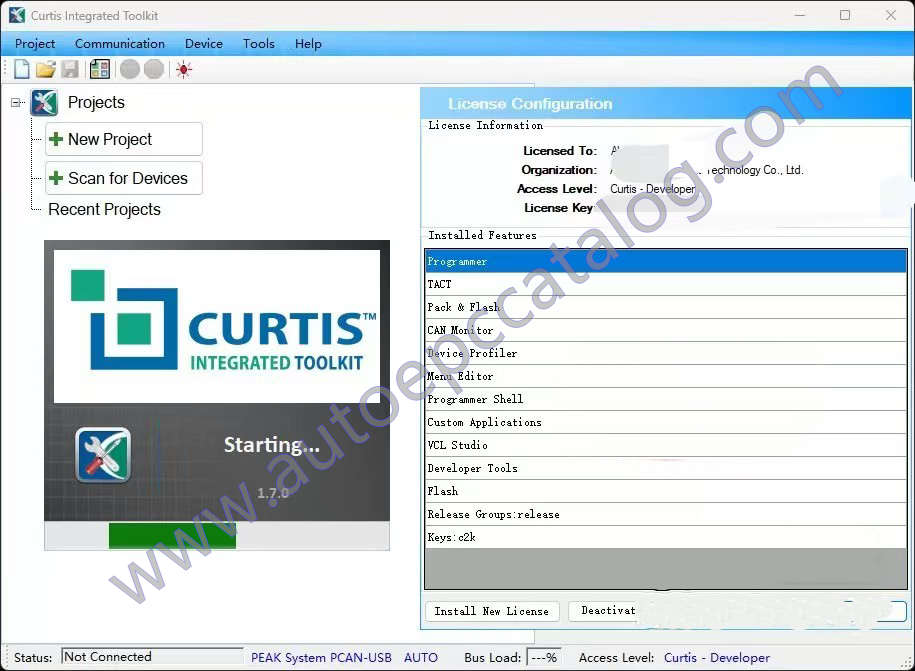
Task: Open the AUTO baud rate selector
Action: 421,657
